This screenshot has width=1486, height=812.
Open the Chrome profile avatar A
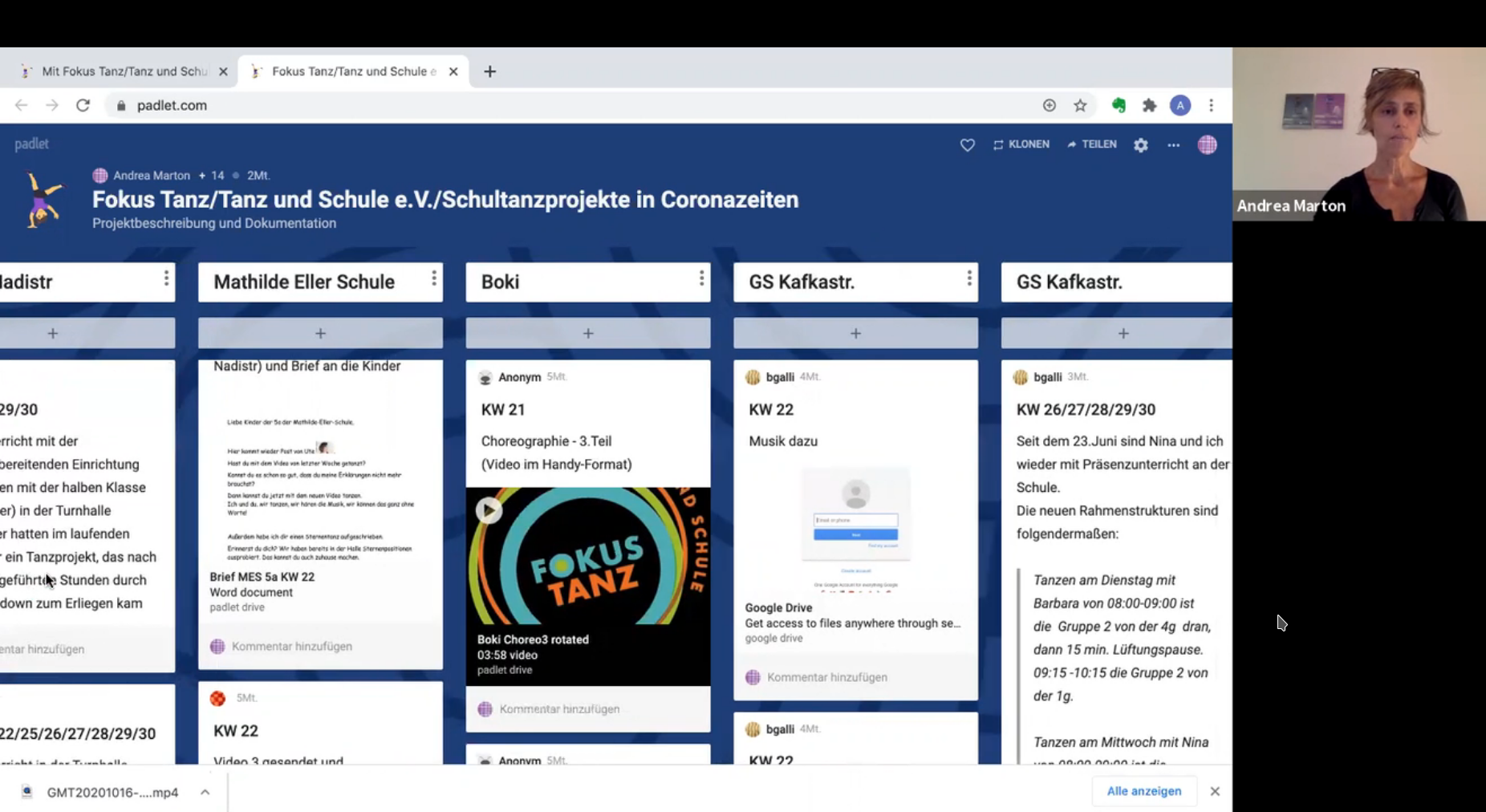pyautogui.click(x=1179, y=105)
